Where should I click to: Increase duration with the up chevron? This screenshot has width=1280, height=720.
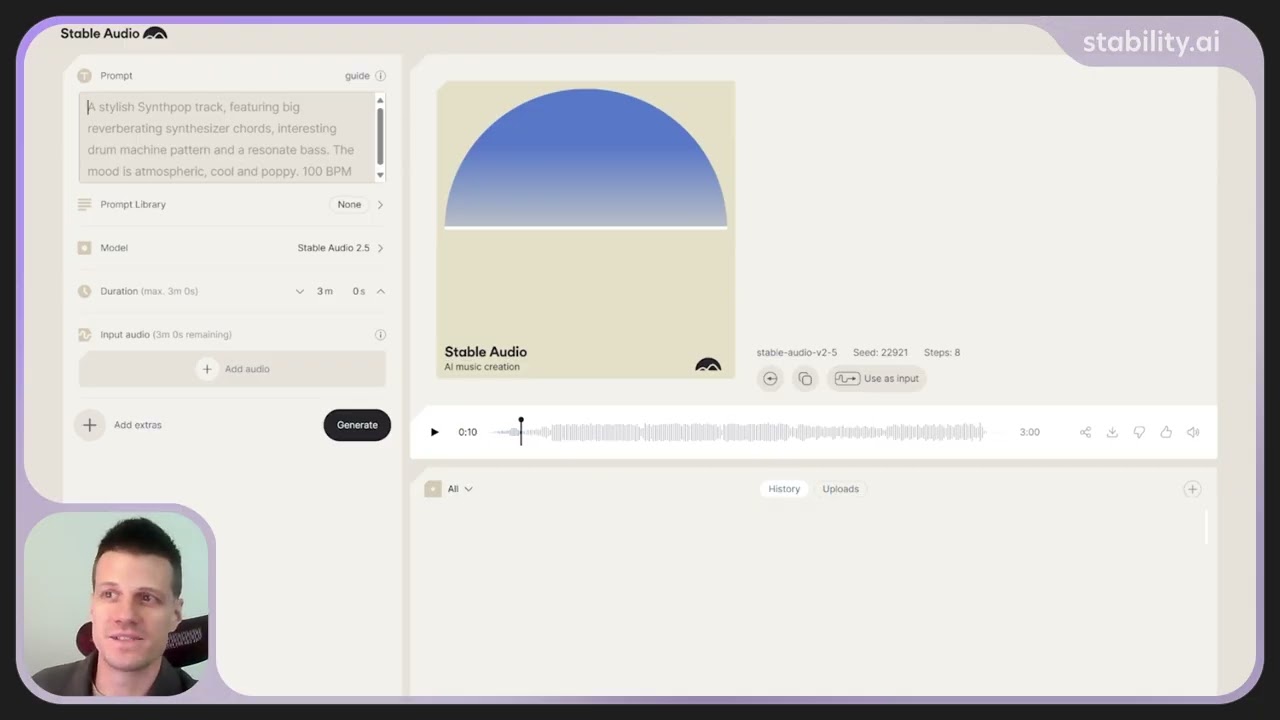click(x=380, y=292)
